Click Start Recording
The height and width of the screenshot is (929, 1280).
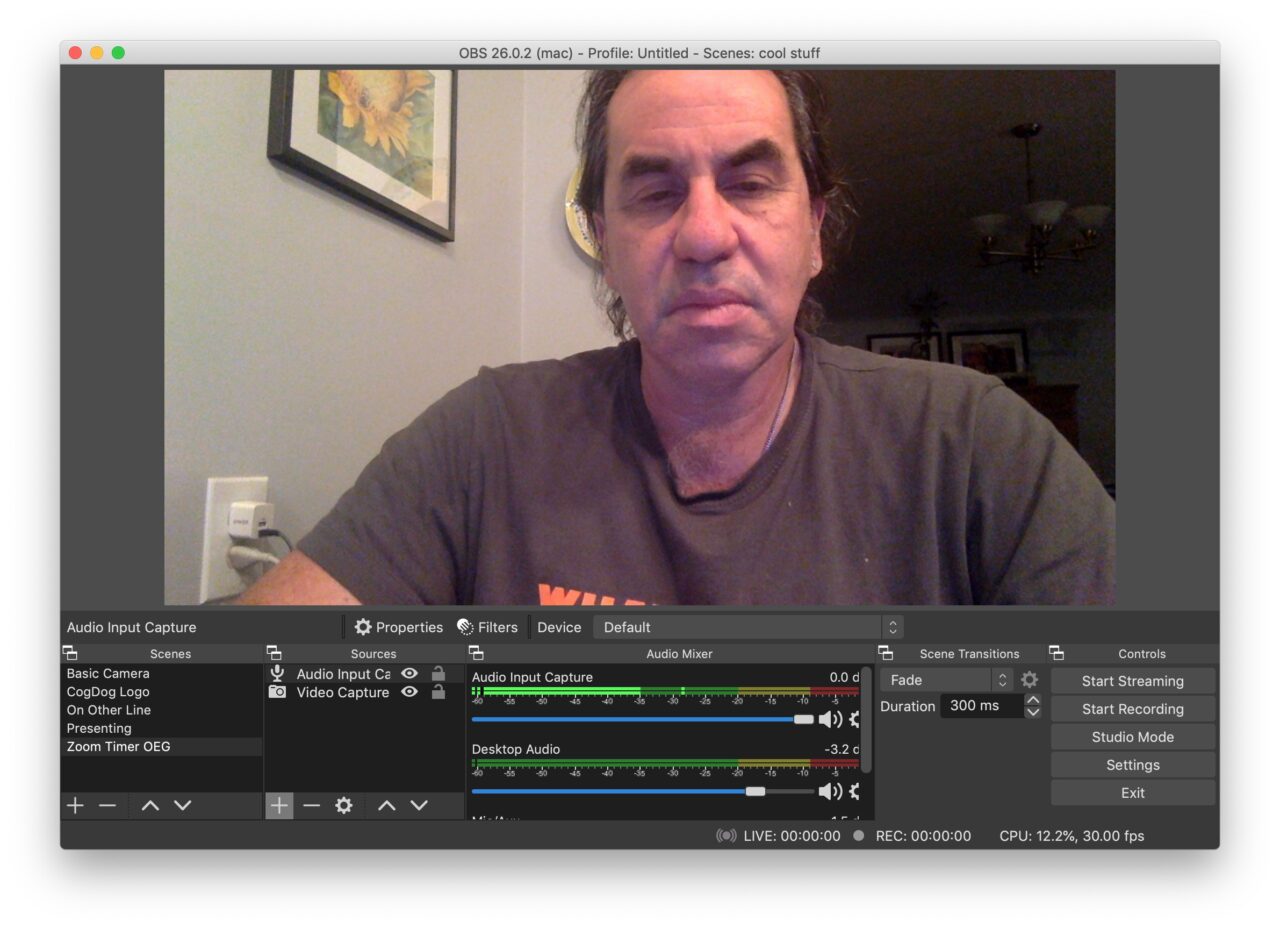[1133, 709]
